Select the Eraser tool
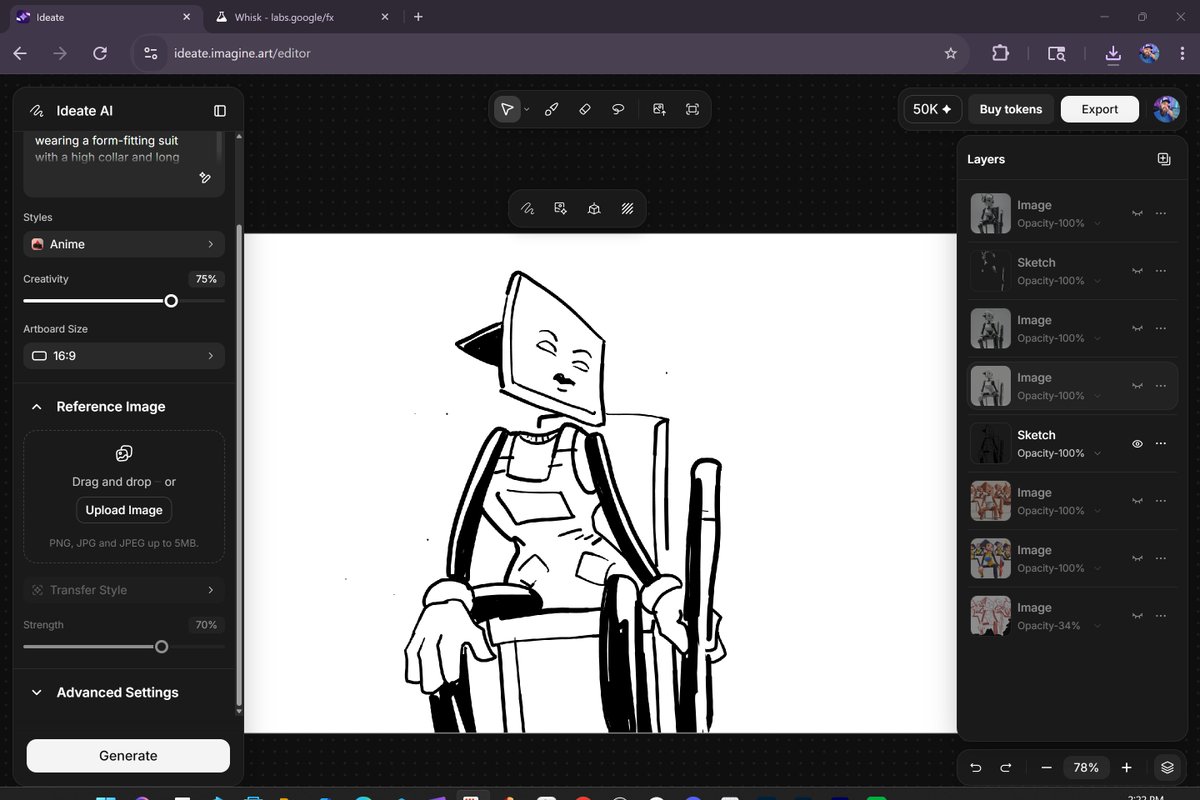This screenshot has width=1200, height=800. coord(585,109)
